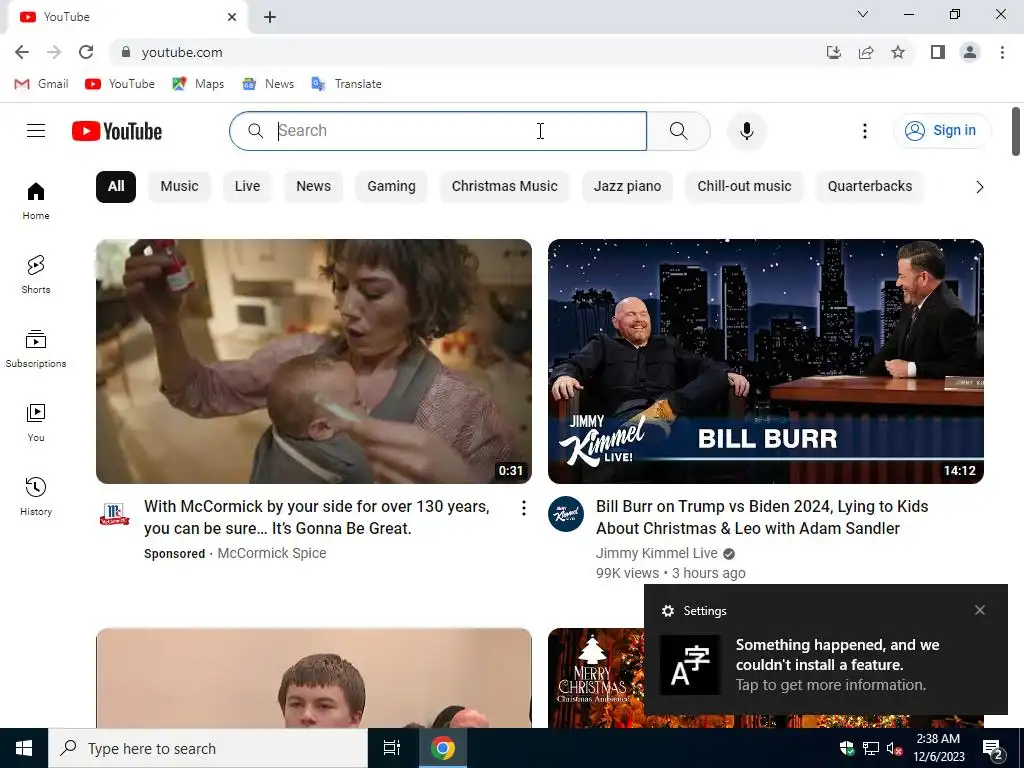Open McCormick ad three-dot options menu
This screenshot has height=768, width=1024.
point(523,508)
